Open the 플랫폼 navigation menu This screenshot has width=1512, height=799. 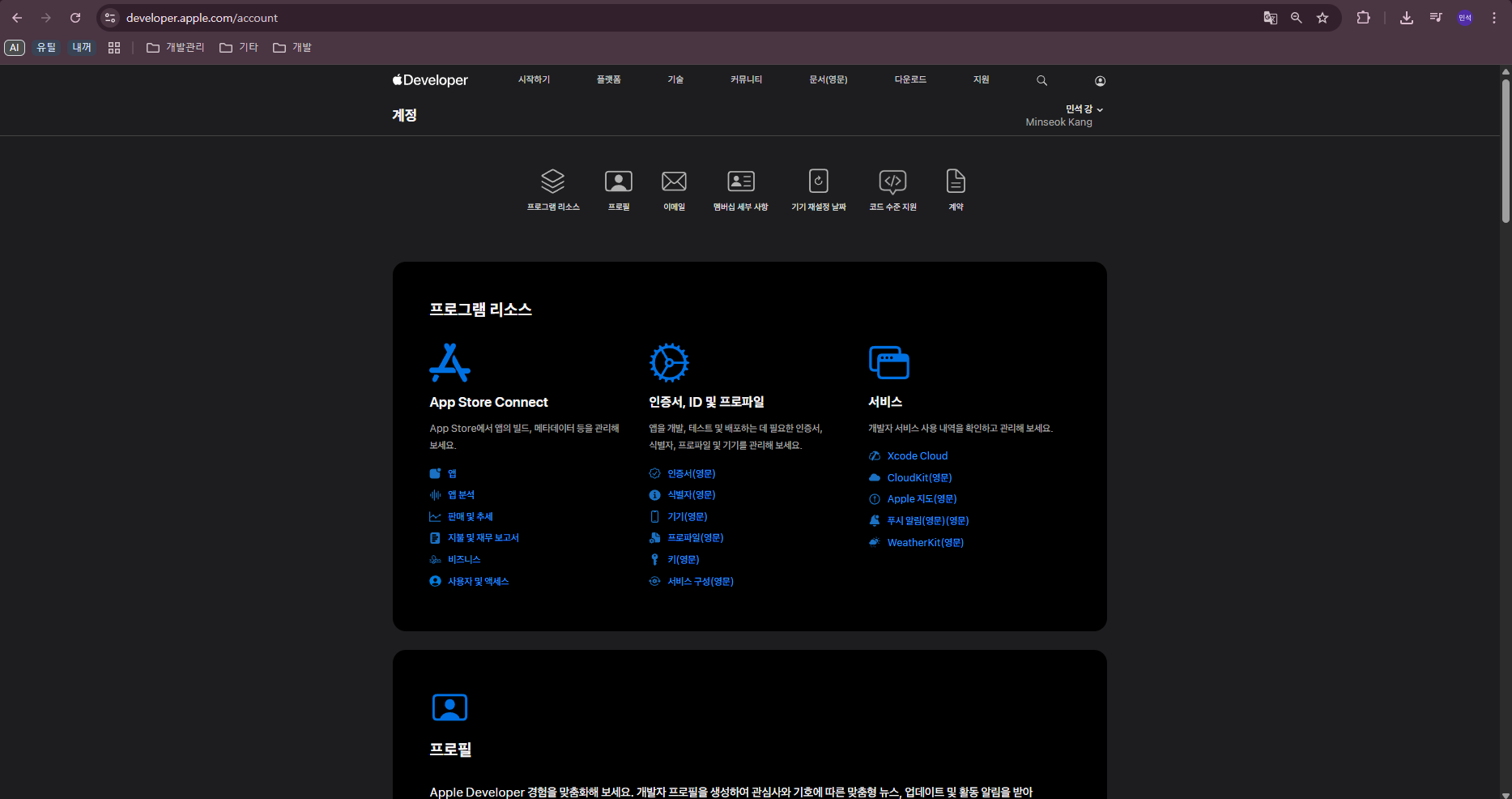tap(608, 79)
